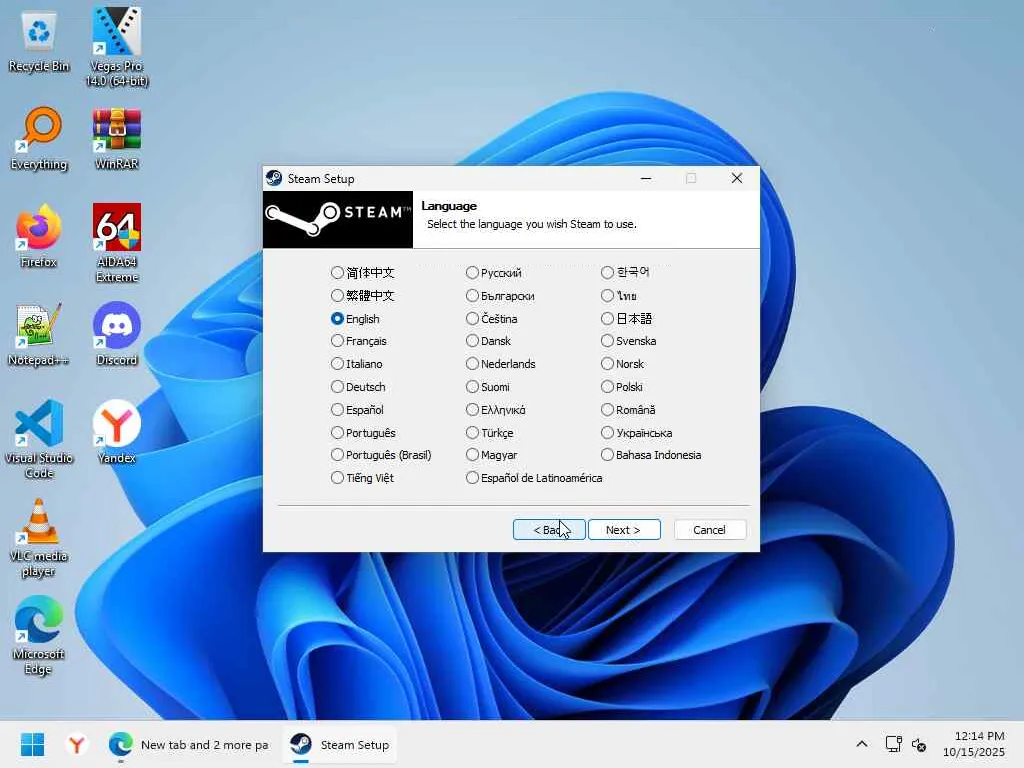Select the Yandex desktop shortcut
The image size is (1024, 768).
point(117,432)
